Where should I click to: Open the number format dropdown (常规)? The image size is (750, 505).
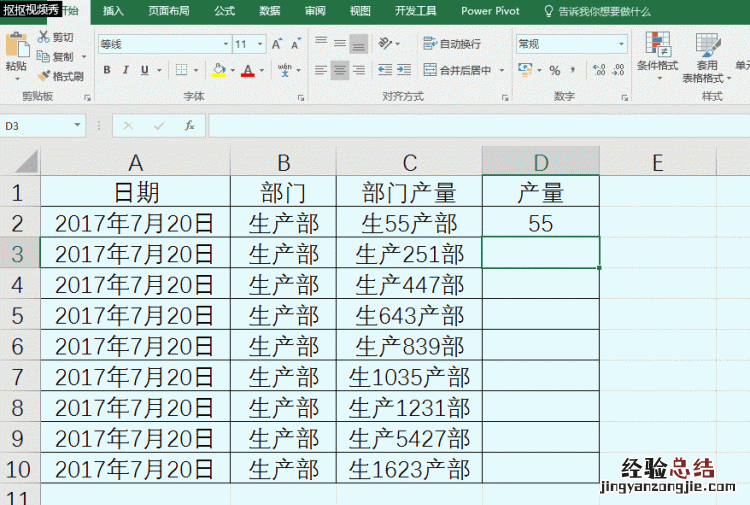(x=620, y=44)
